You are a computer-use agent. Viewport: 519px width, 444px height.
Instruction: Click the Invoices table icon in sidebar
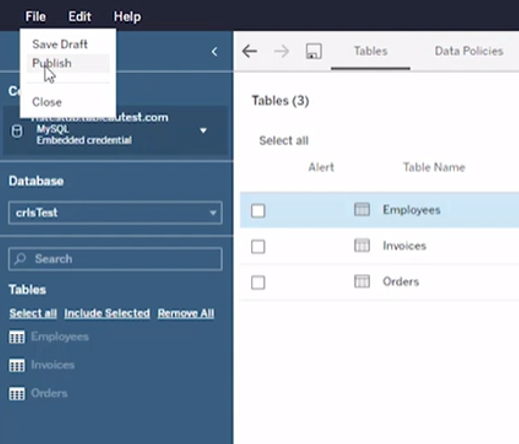pyautogui.click(x=17, y=365)
